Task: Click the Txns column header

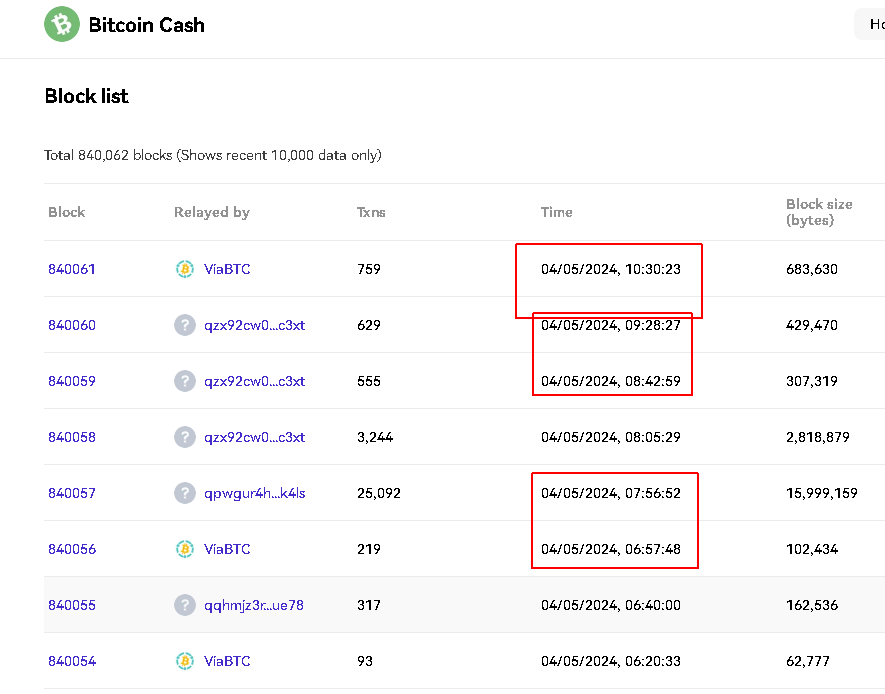Action: click(371, 212)
